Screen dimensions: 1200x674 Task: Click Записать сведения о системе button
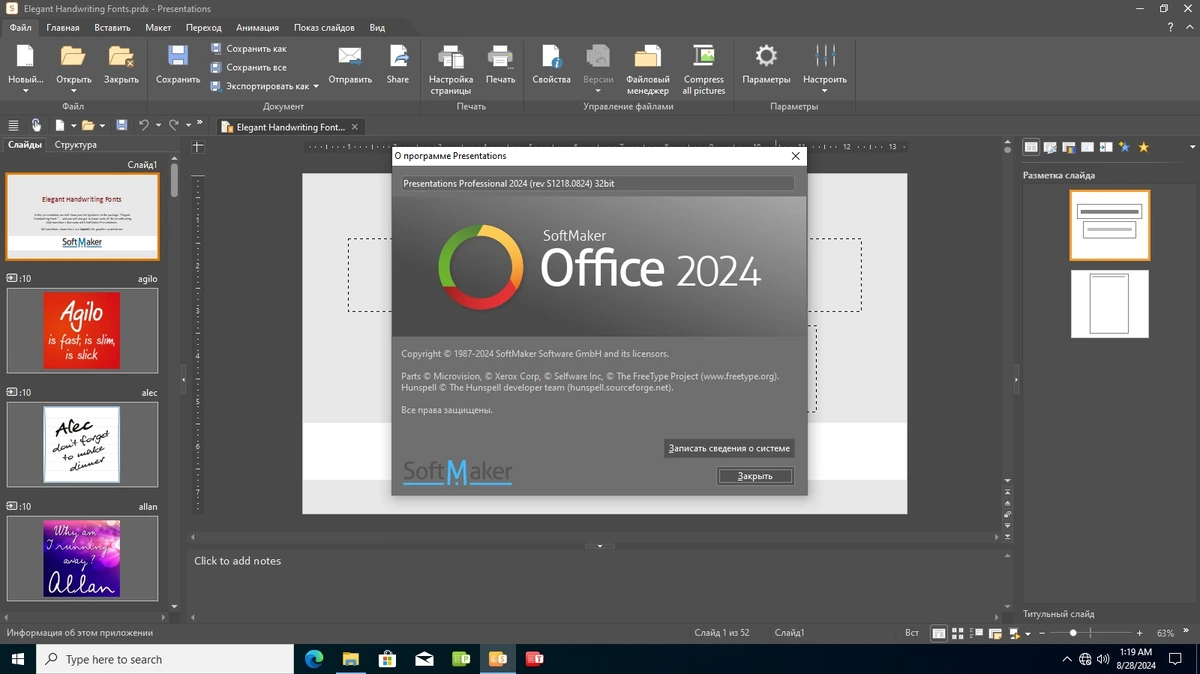click(729, 448)
